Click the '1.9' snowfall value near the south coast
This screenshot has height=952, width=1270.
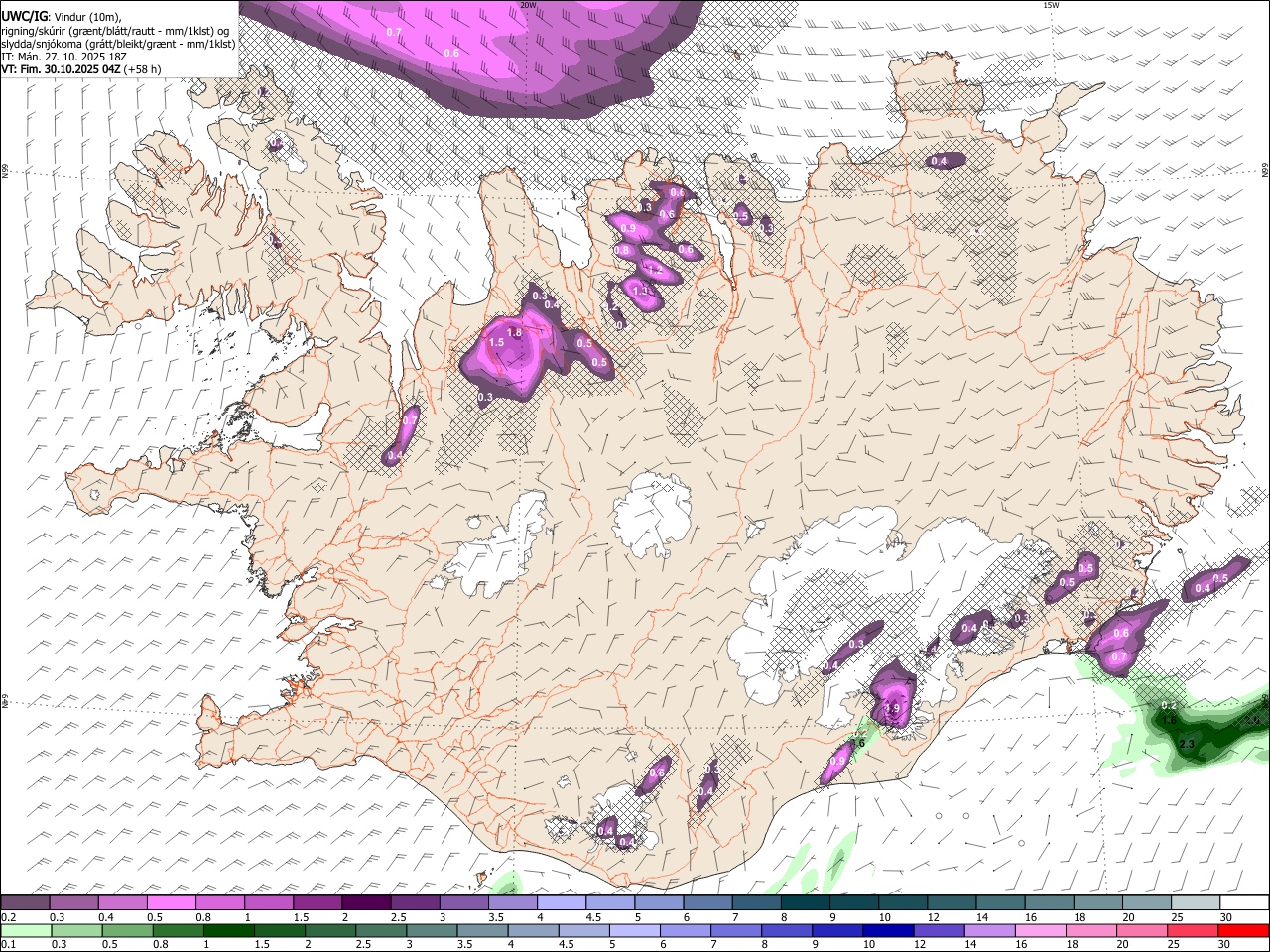[892, 710]
